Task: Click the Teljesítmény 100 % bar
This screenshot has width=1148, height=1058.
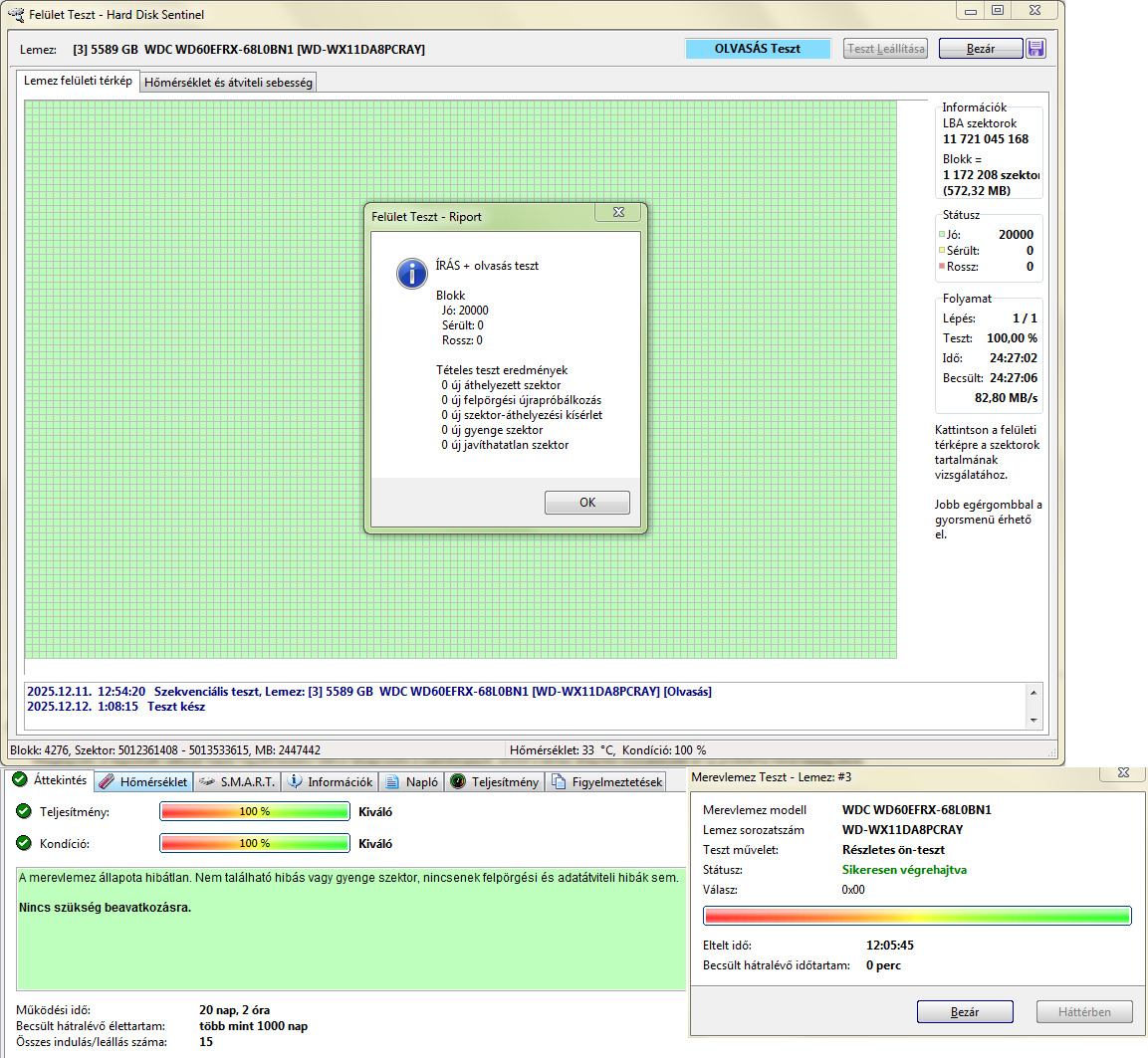Action: (x=255, y=811)
